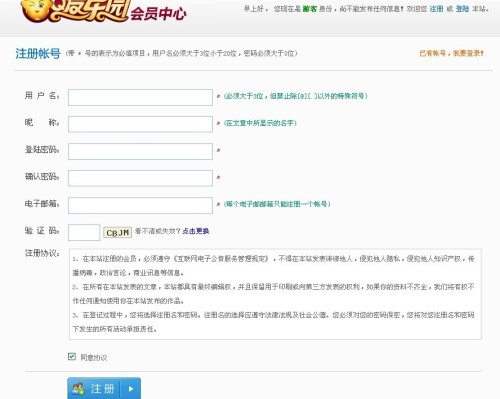Click the 用户名 username input field

tap(140, 97)
